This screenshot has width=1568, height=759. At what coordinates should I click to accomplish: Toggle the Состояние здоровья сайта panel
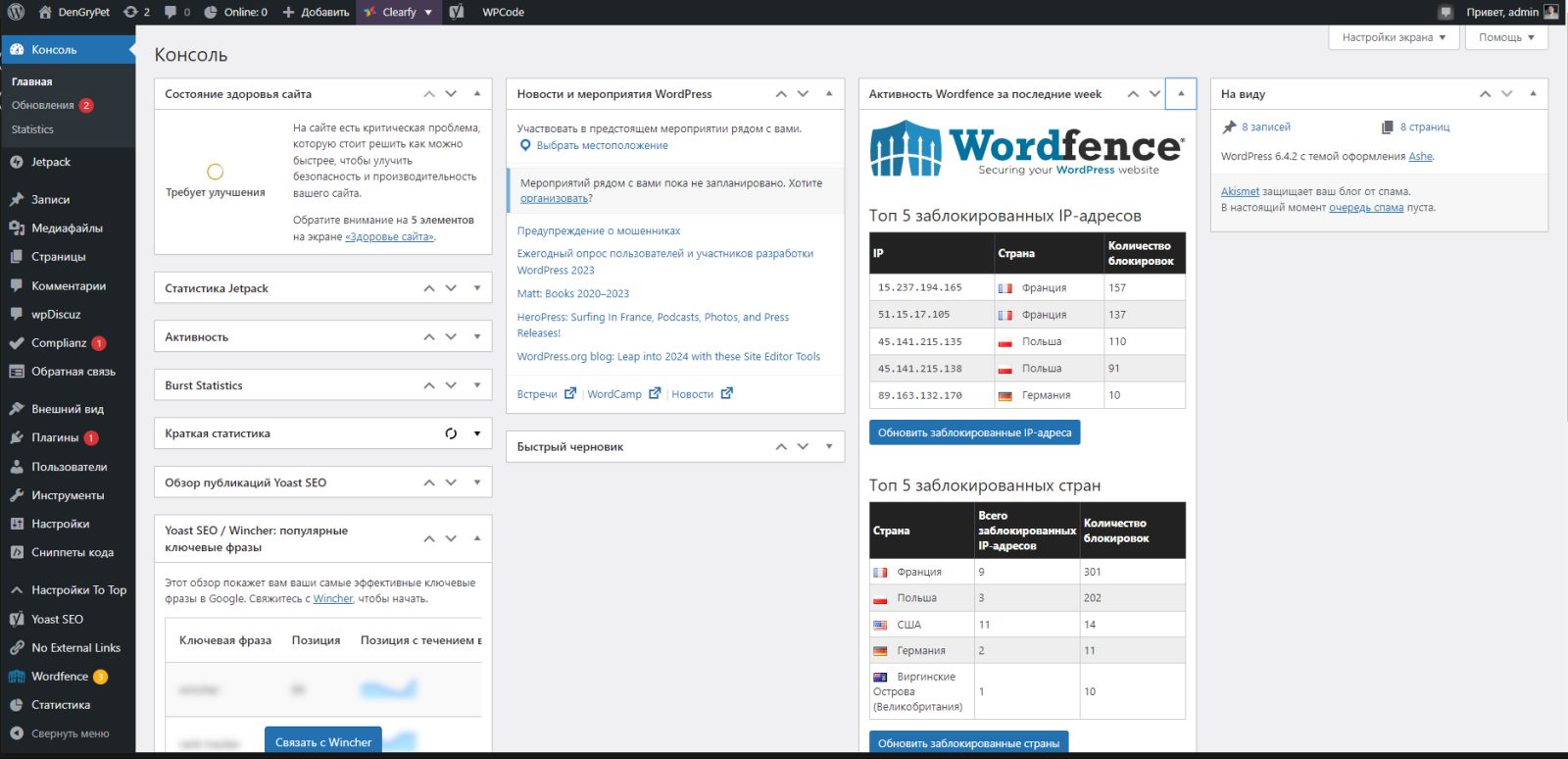click(477, 94)
